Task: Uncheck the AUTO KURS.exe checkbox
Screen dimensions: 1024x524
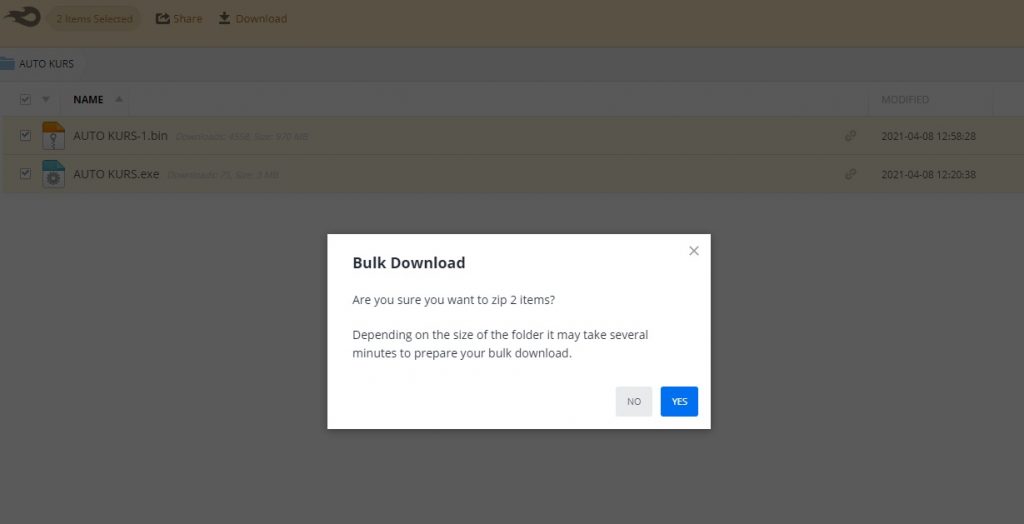Action: click(x=26, y=174)
